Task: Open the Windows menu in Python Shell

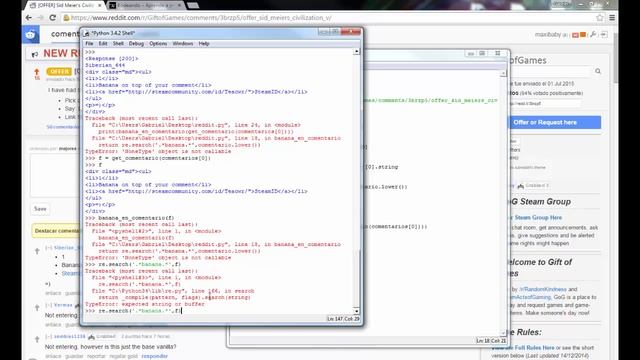Action: 182,44
